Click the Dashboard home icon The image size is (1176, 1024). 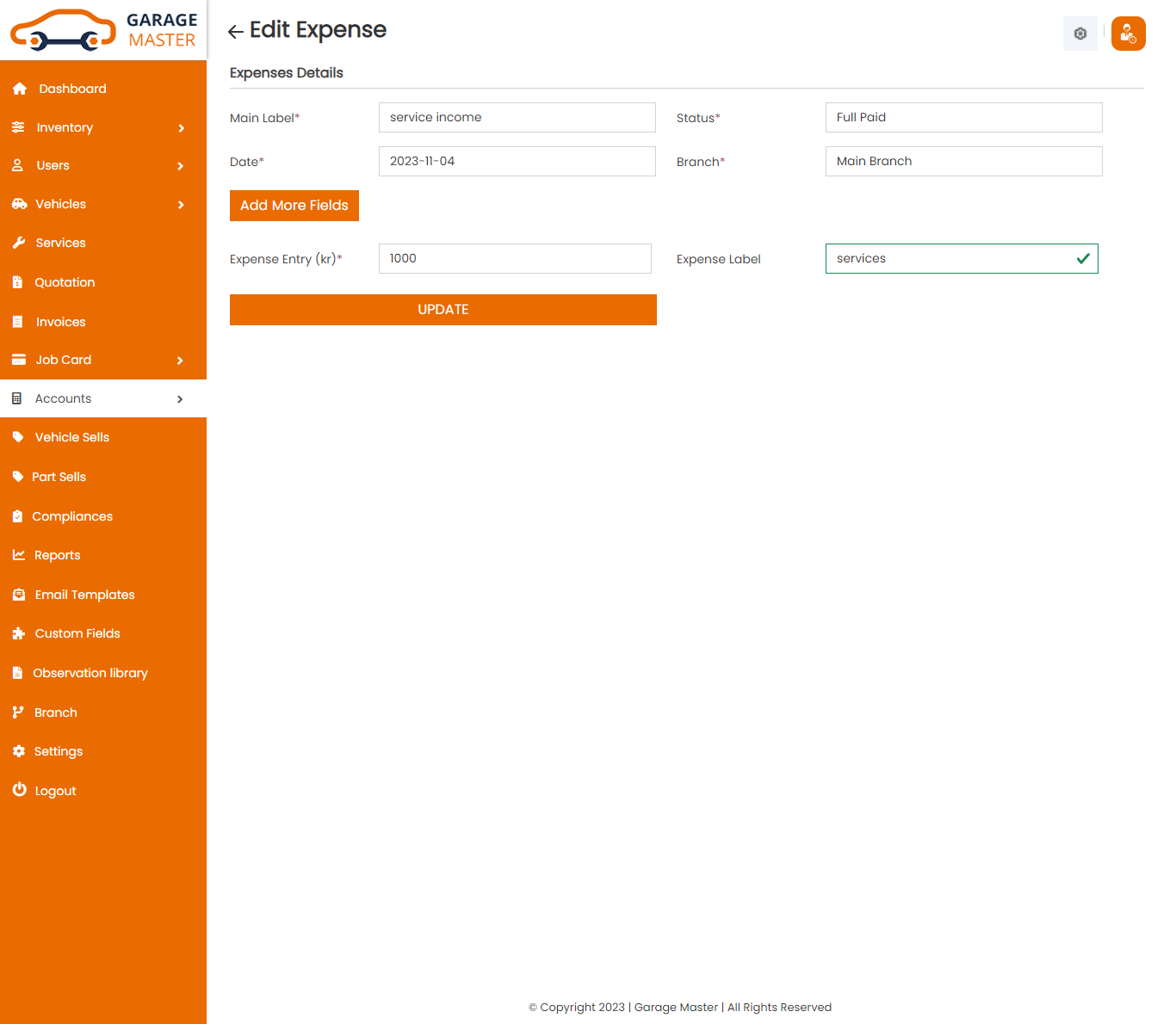[x=20, y=89]
